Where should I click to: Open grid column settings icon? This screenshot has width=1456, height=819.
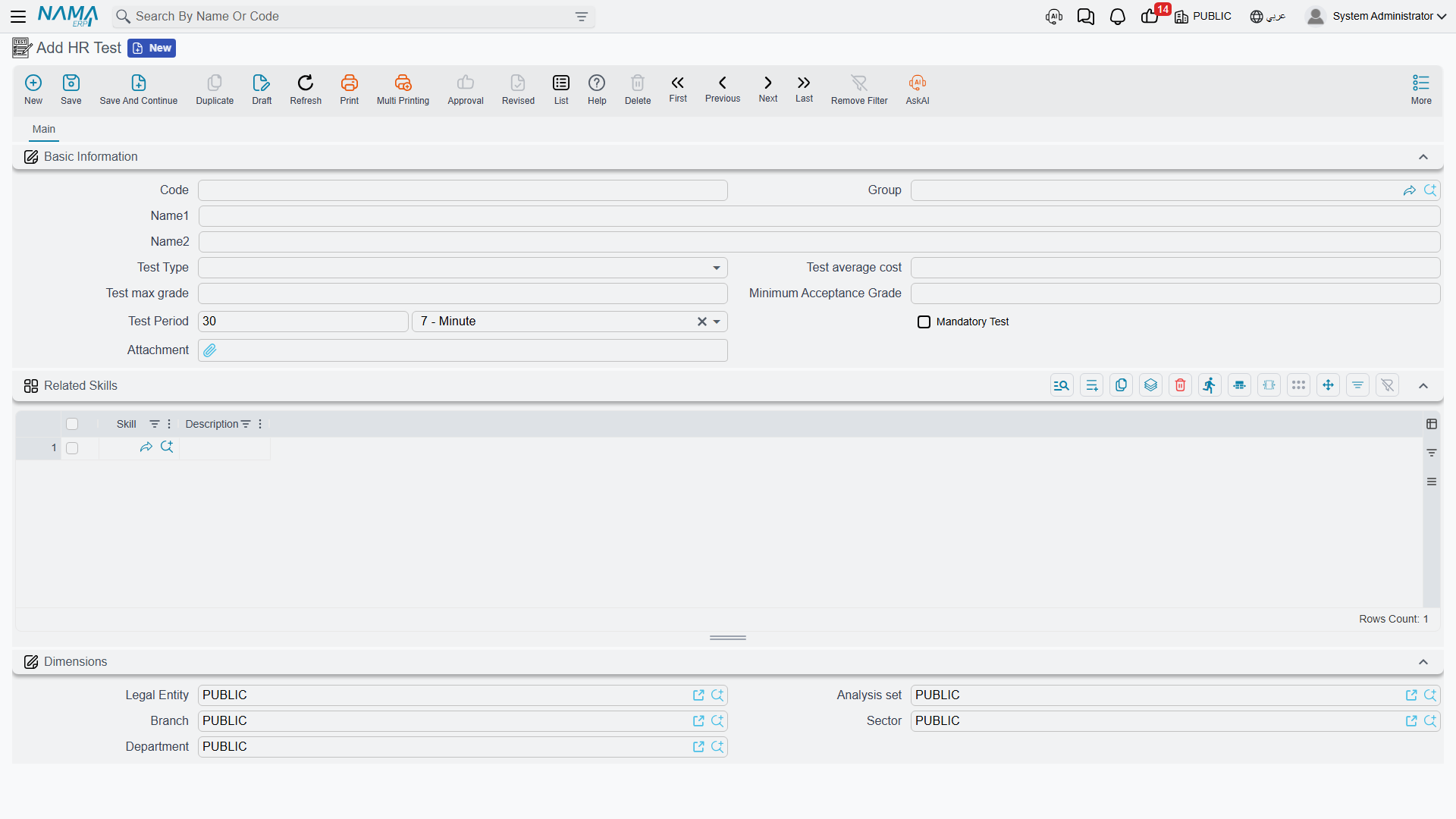[1432, 424]
